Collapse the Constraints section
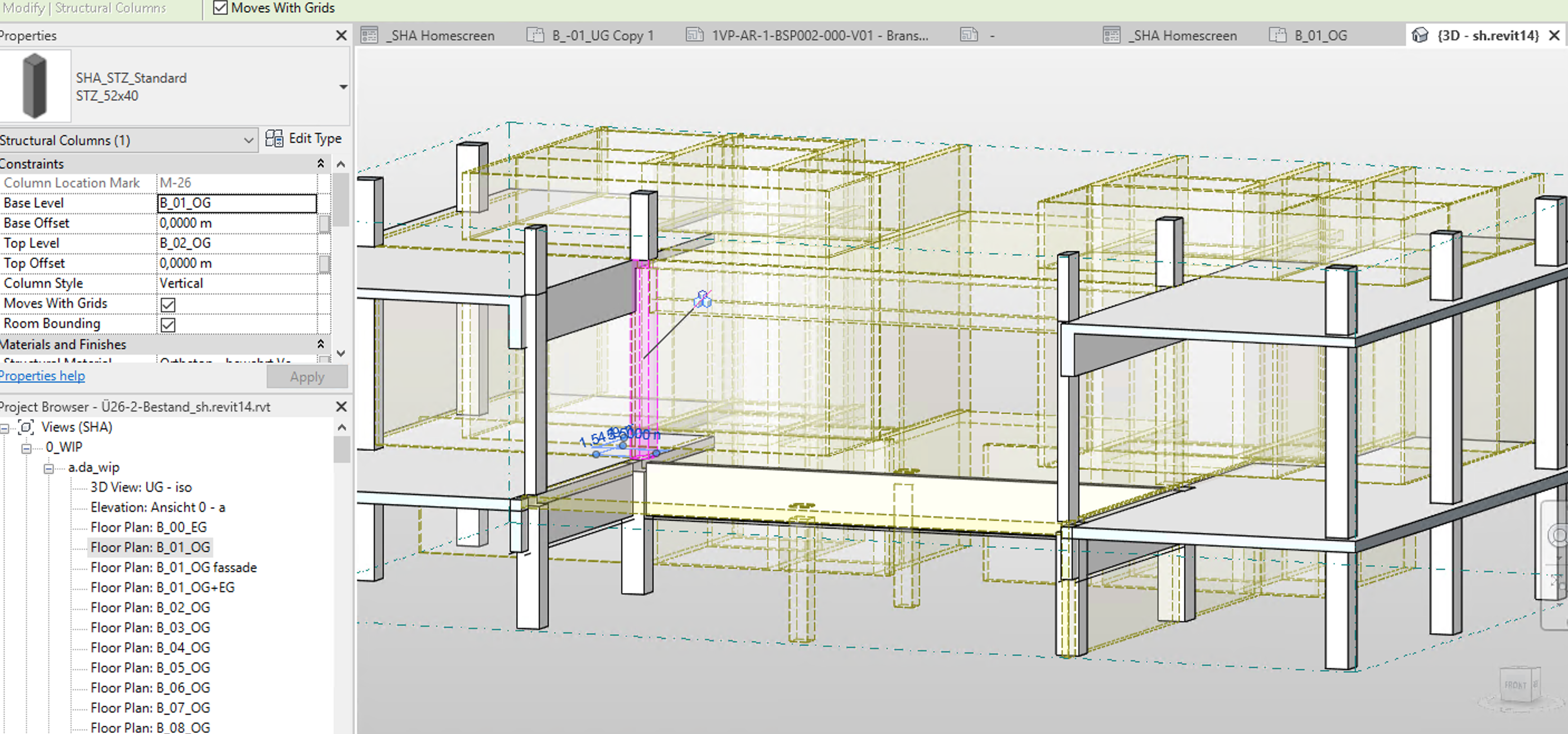1568x734 pixels. point(321,164)
